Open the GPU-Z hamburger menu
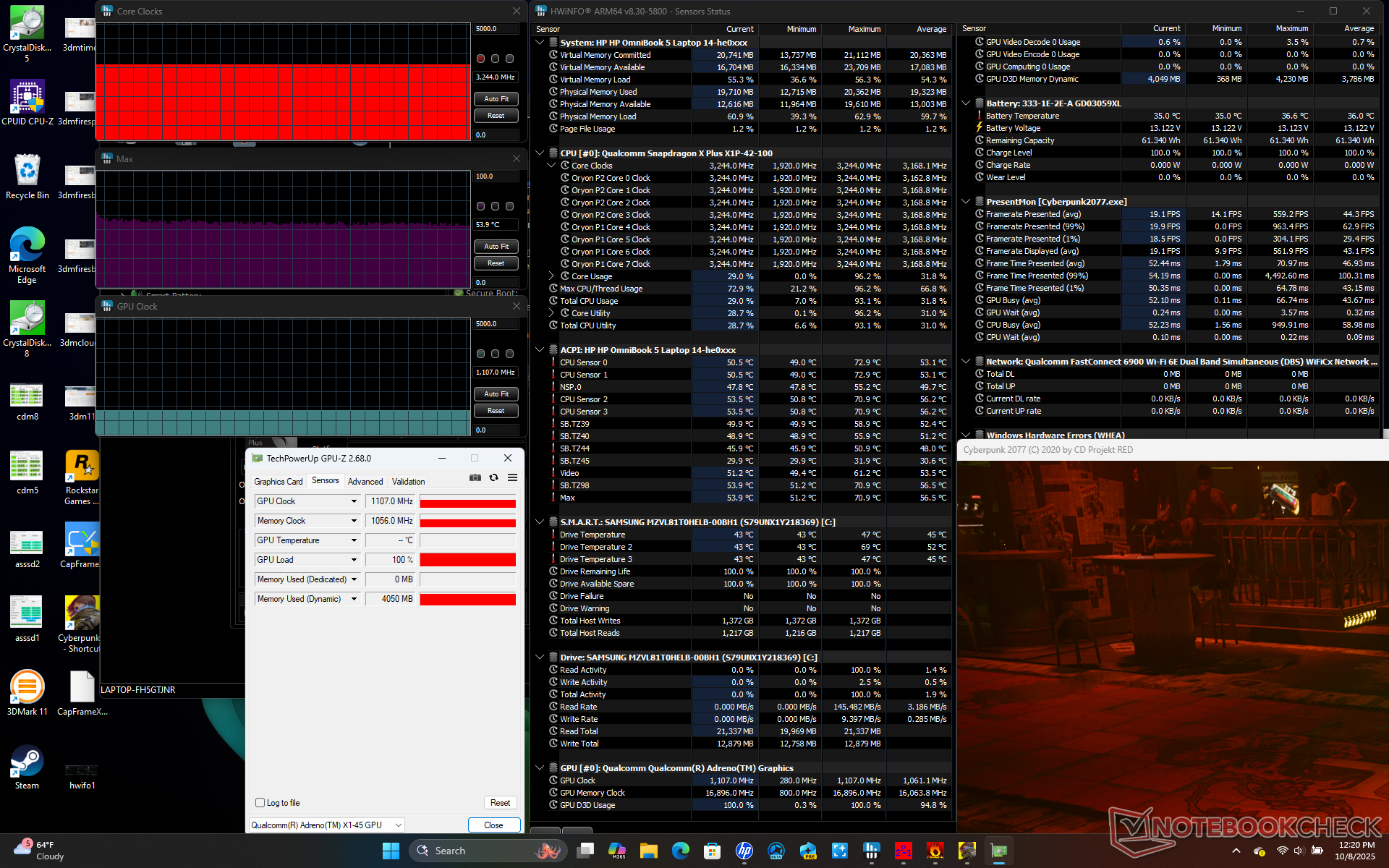Screen dimensions: 1389x868 tap(512, 477)
